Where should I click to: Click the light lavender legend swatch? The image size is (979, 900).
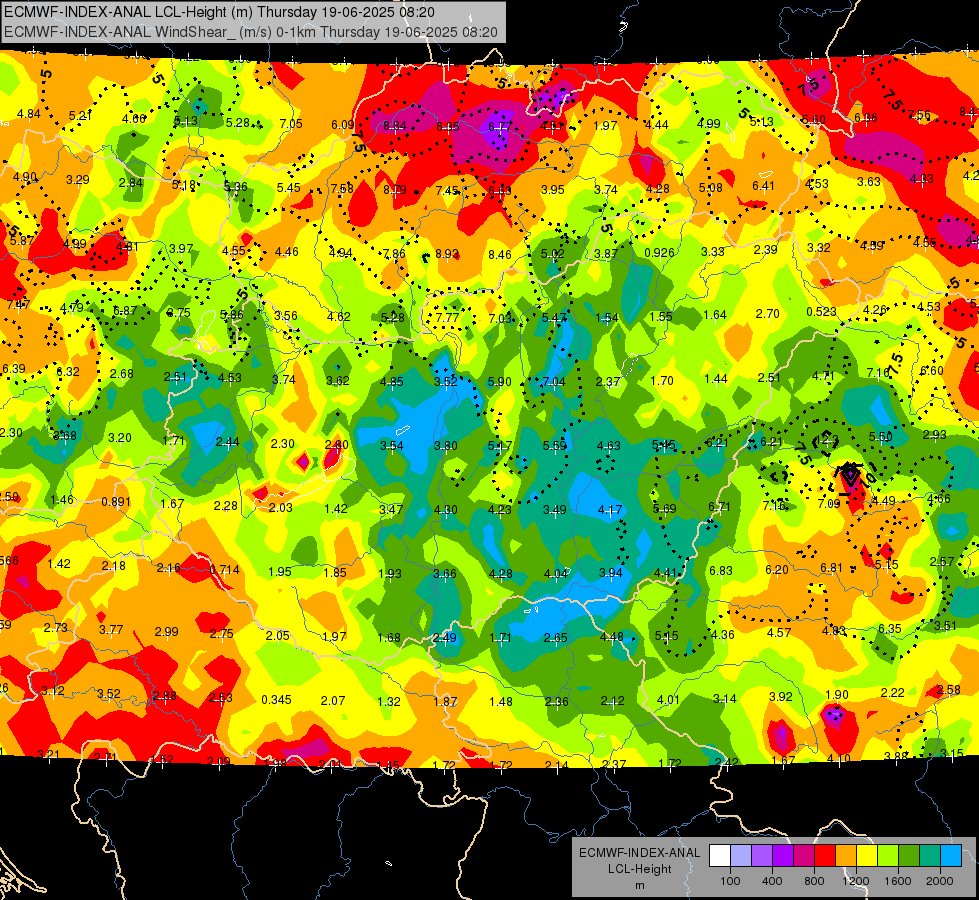(x=741, y=856)
